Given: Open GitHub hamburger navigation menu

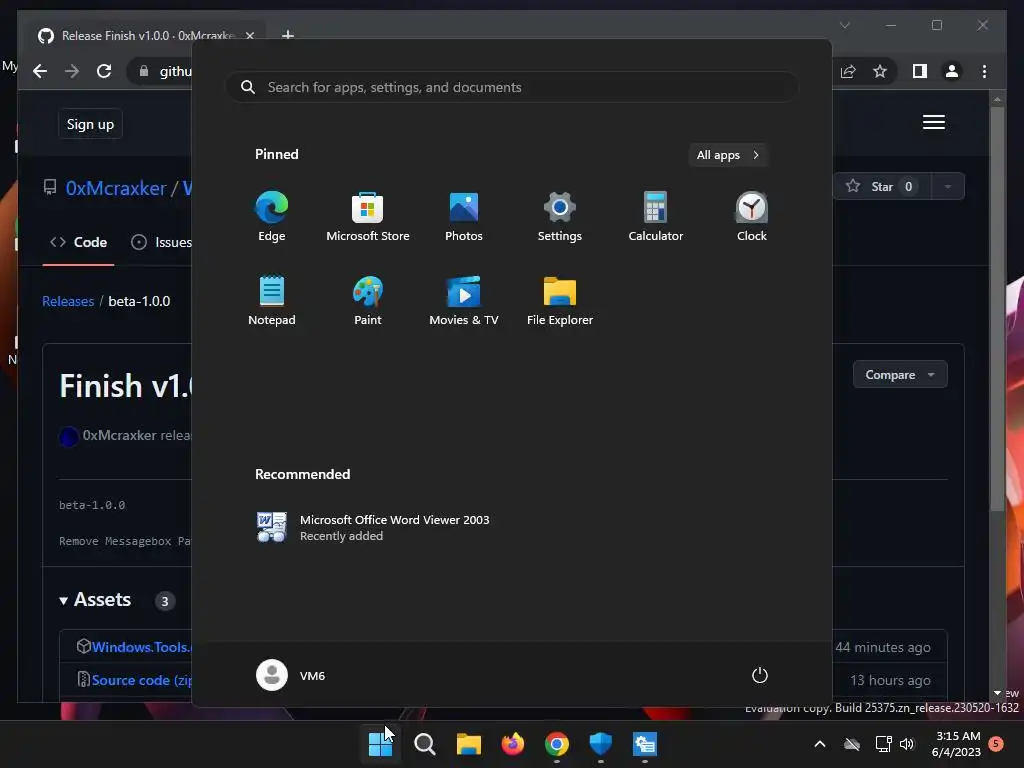Looking at the screenshot, I should pyautogui.click(x=934, y=122).
